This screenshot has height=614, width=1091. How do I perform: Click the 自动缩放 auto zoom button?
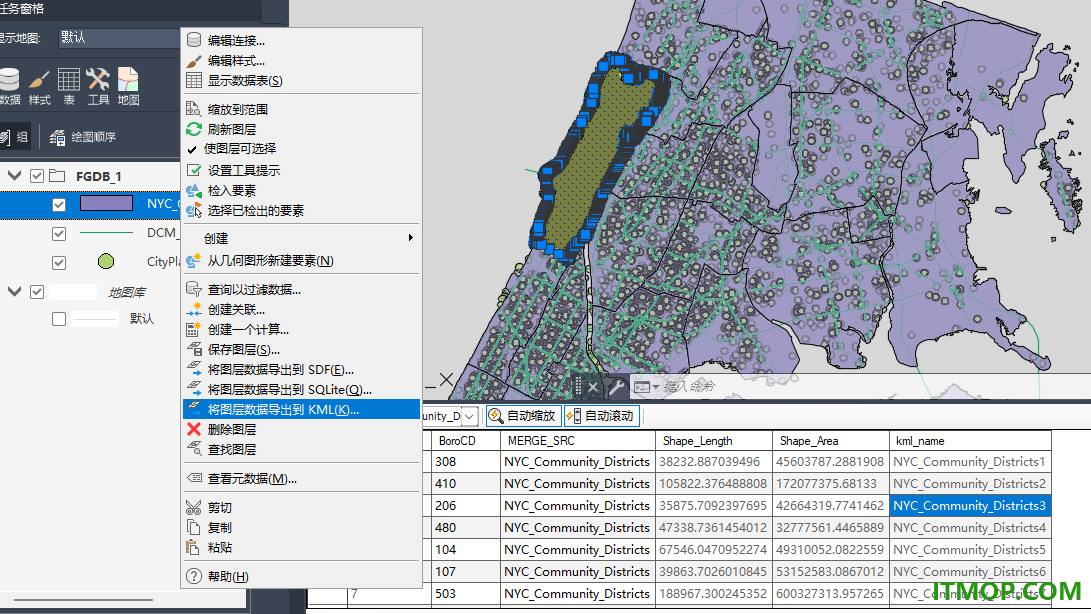(524, 416)
